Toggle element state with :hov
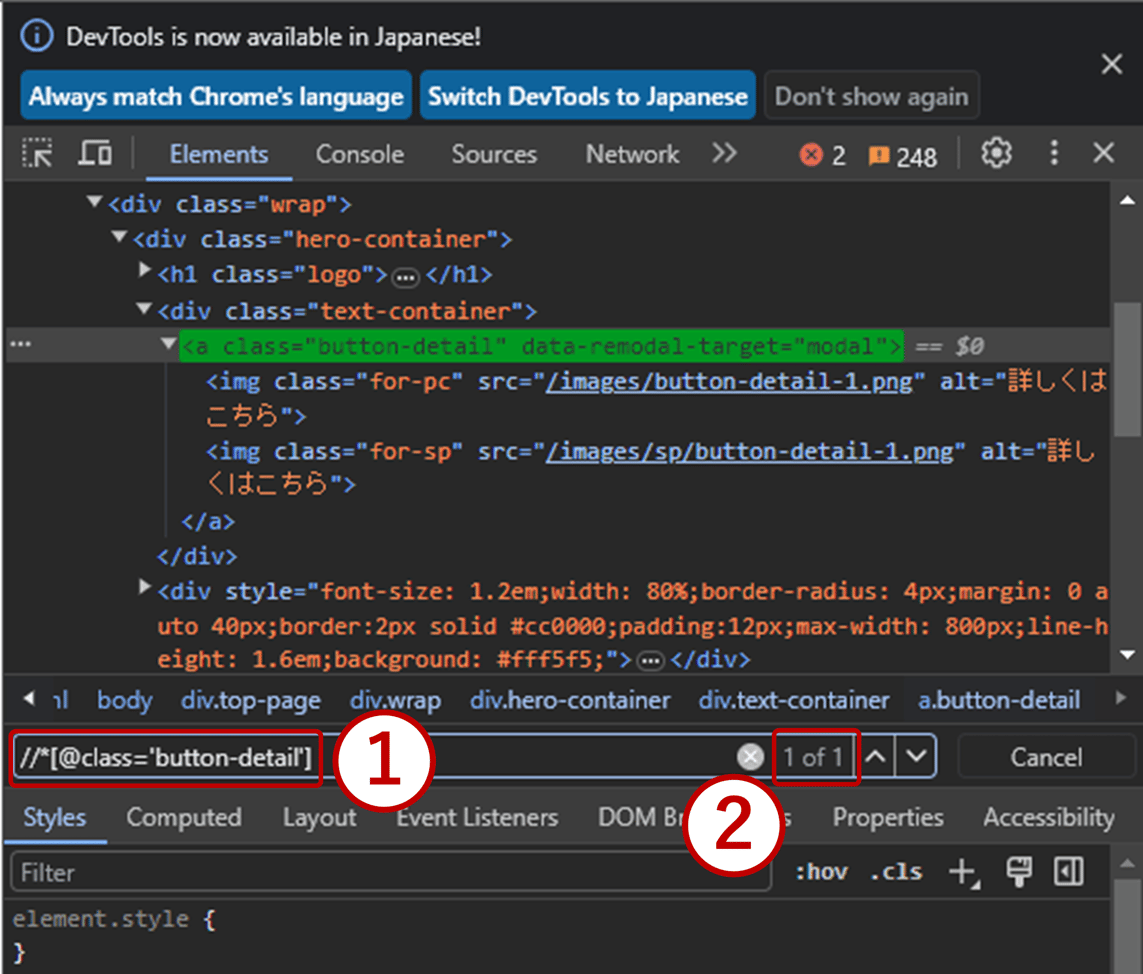1143x974 pixels. pos(821,871)
